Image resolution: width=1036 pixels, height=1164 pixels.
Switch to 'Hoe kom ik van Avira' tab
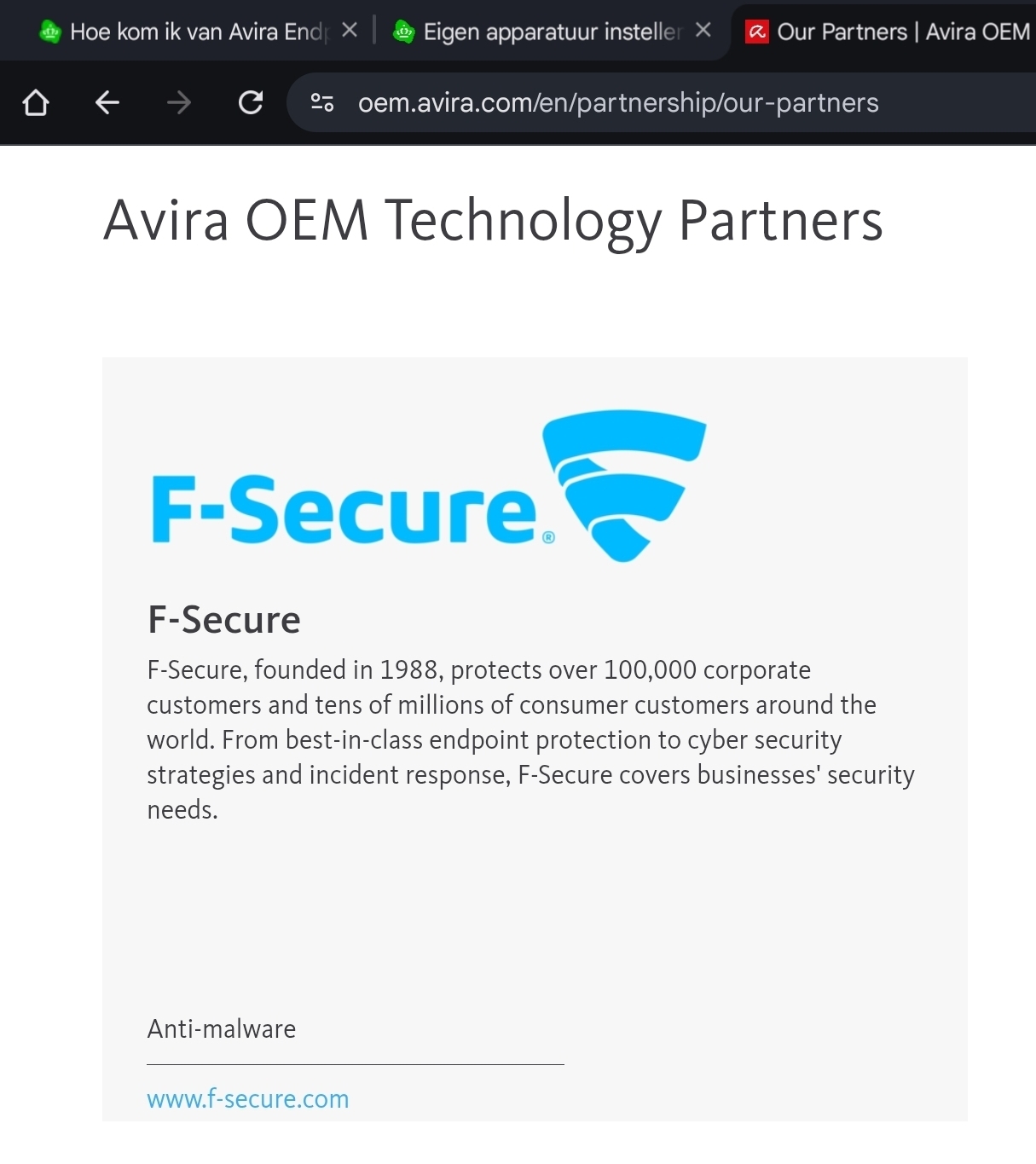(198, 32)
